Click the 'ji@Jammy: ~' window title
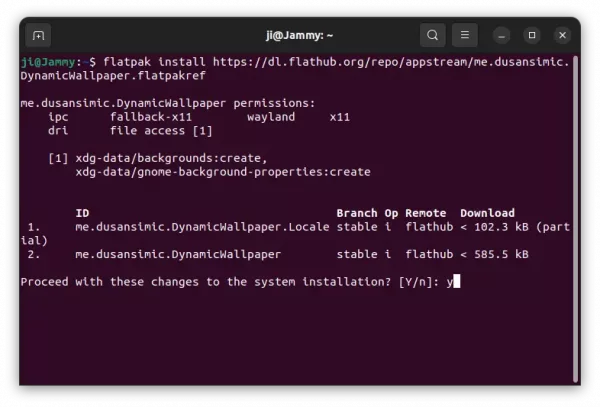 [299, 36]
